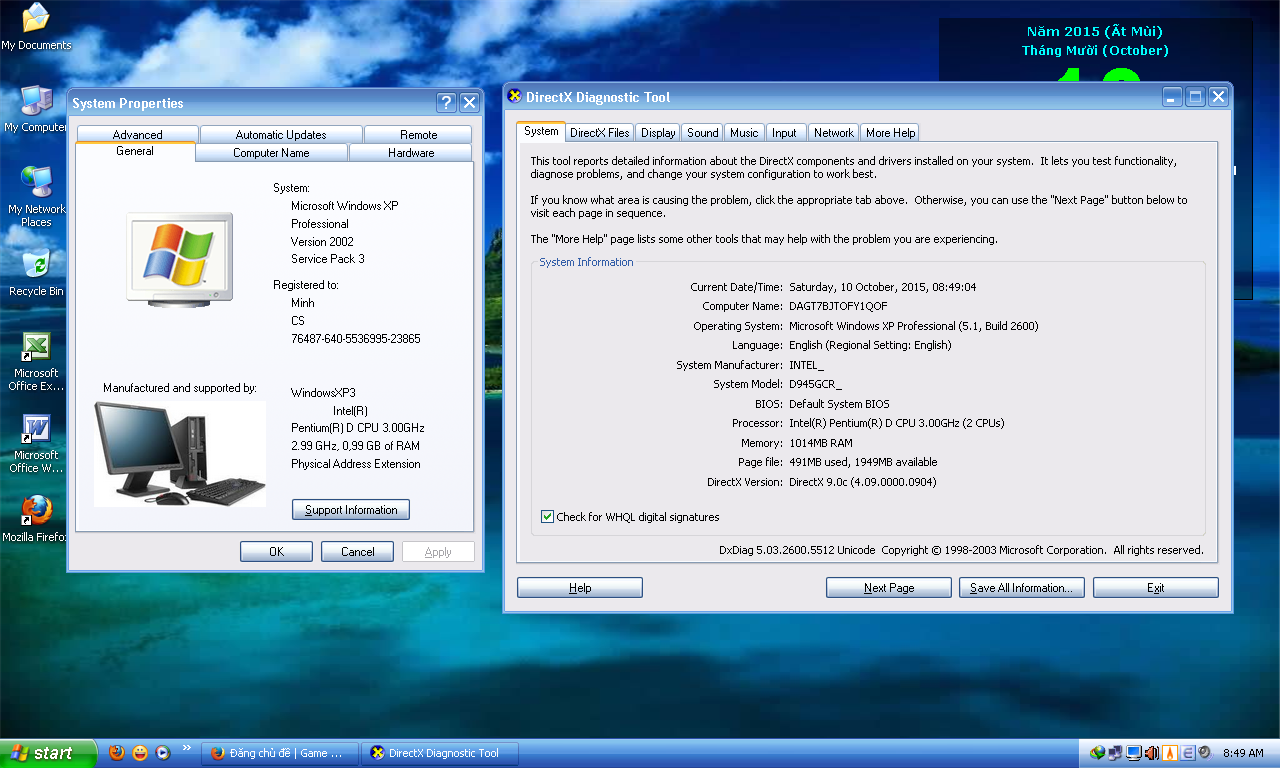
Task: Click the Service Pack 3 text
Action: tap(328, 259)
